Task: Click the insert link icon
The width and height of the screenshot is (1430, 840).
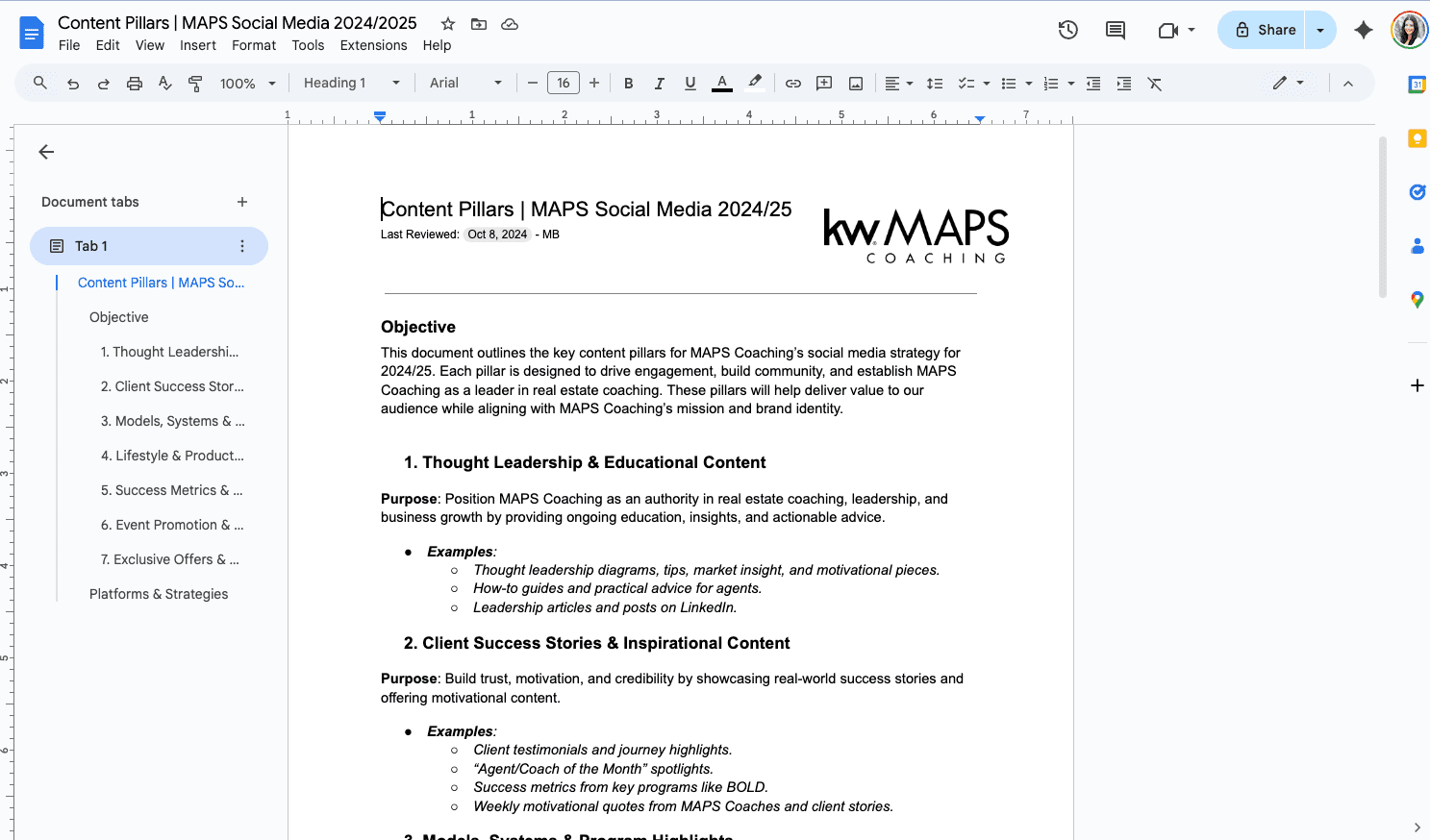Action: tap(792, 84)
